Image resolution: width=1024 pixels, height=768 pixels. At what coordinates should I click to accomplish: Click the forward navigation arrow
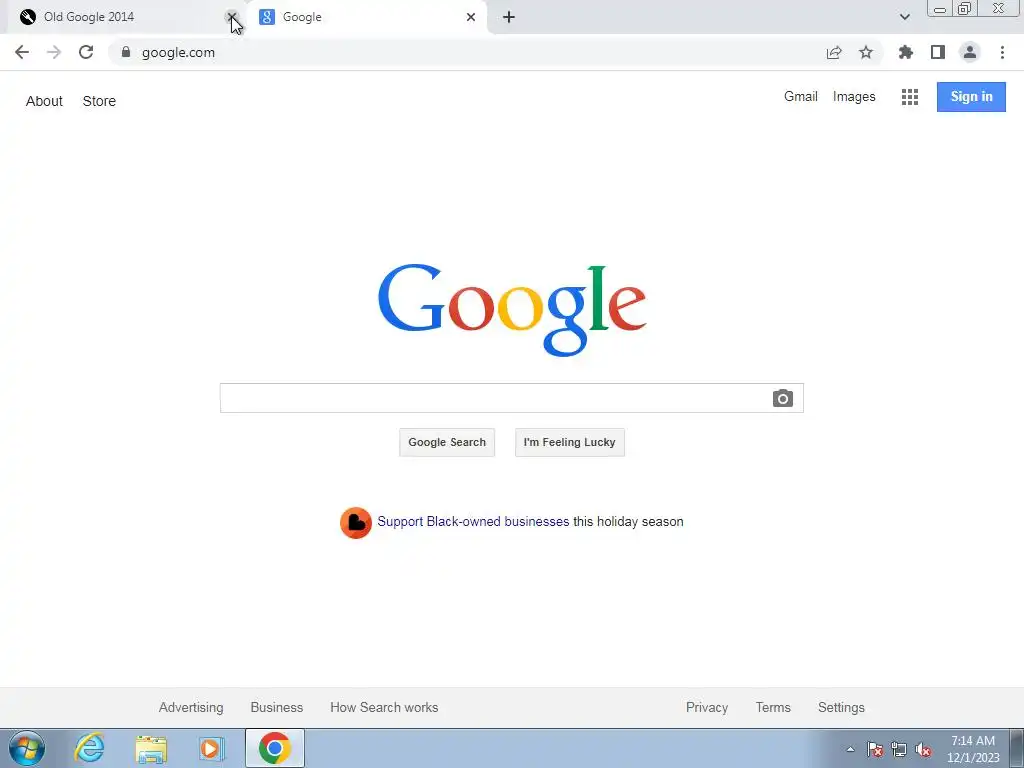tap(54, 52)
